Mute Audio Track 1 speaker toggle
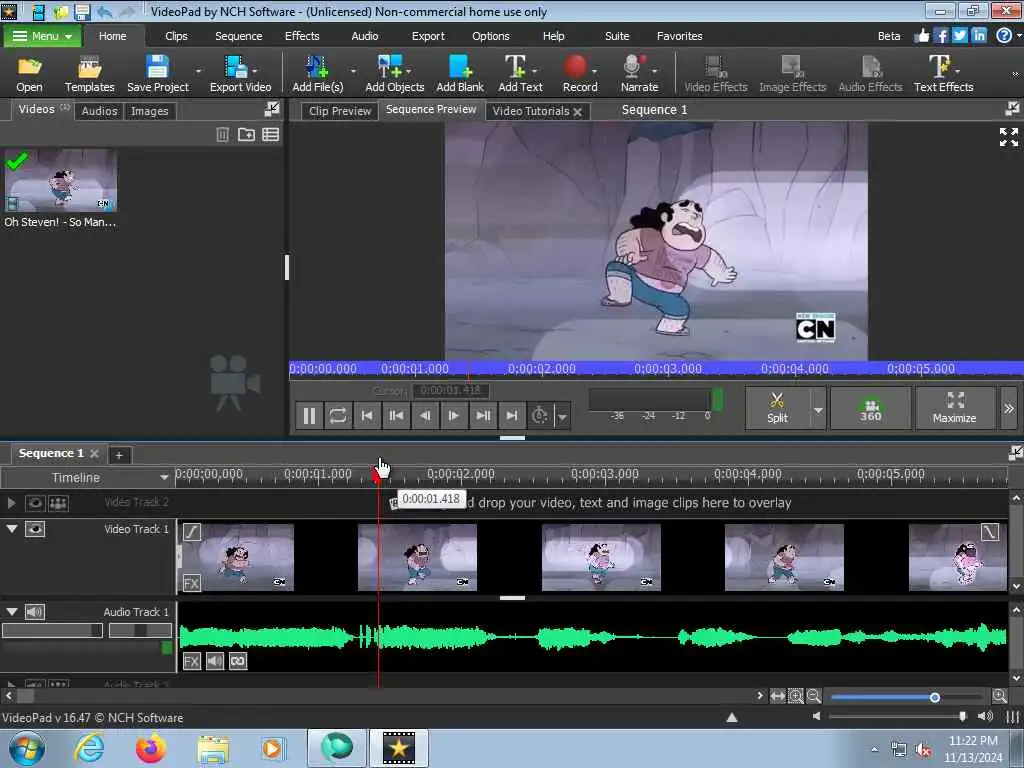1024x768 pixels. tap(35, 611)
